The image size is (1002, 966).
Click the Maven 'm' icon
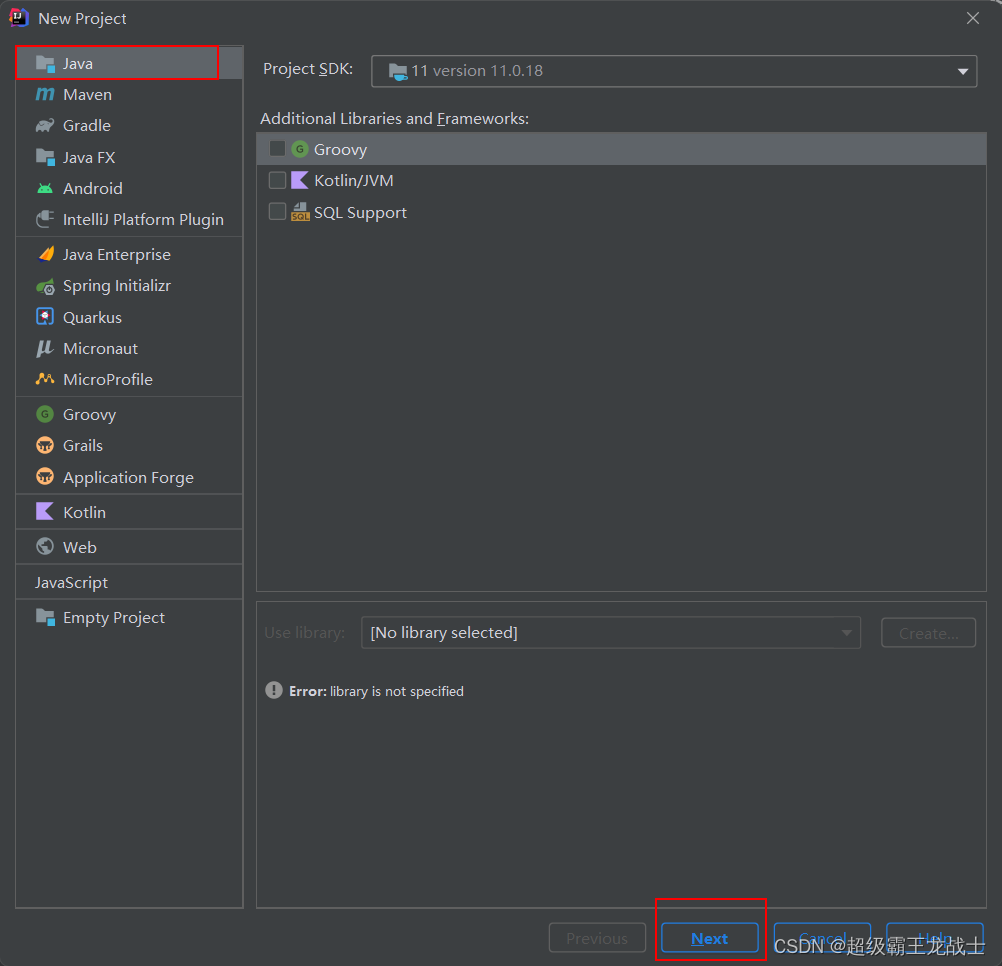click(x=45, y=95)
